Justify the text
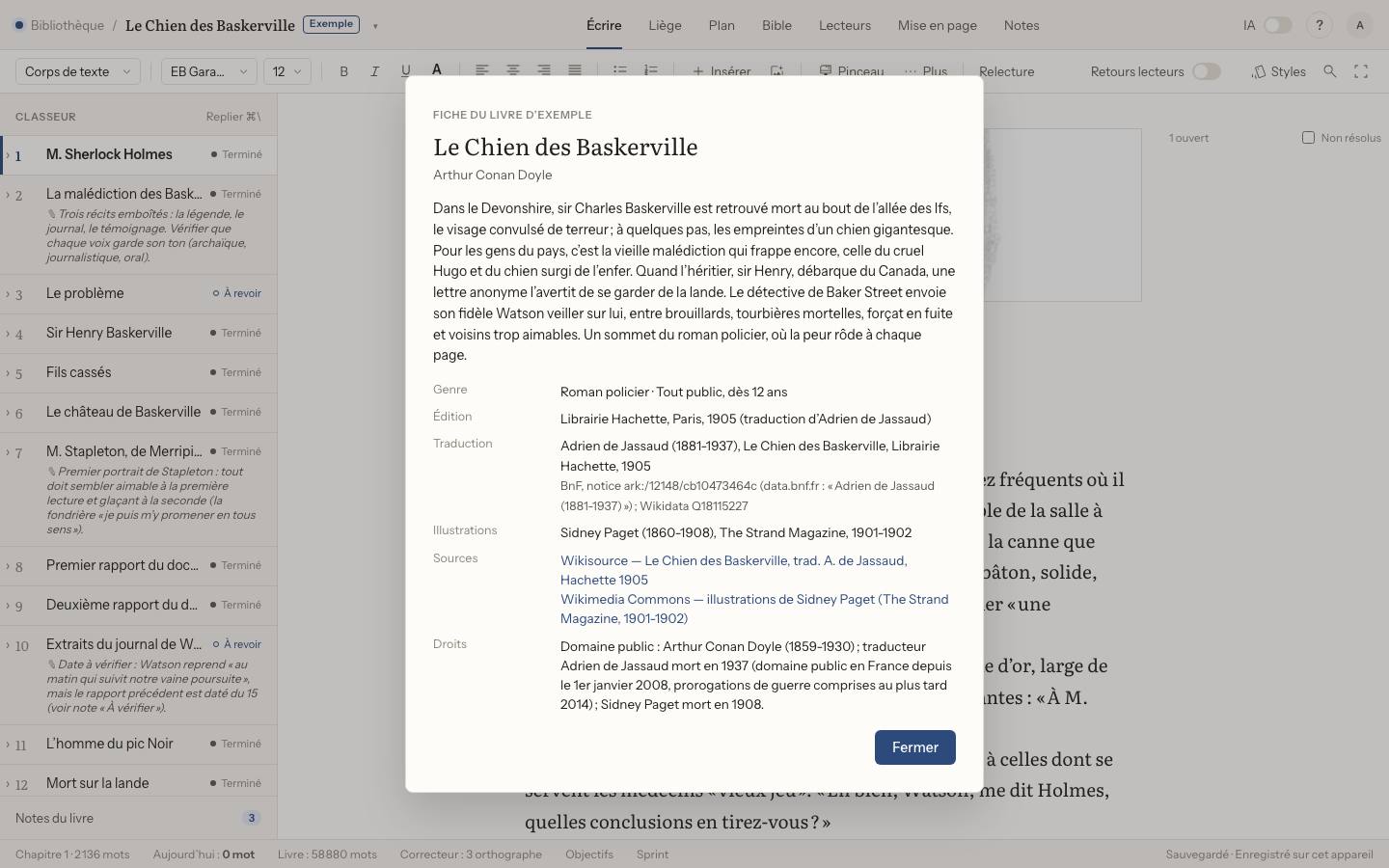 (575, 70)
